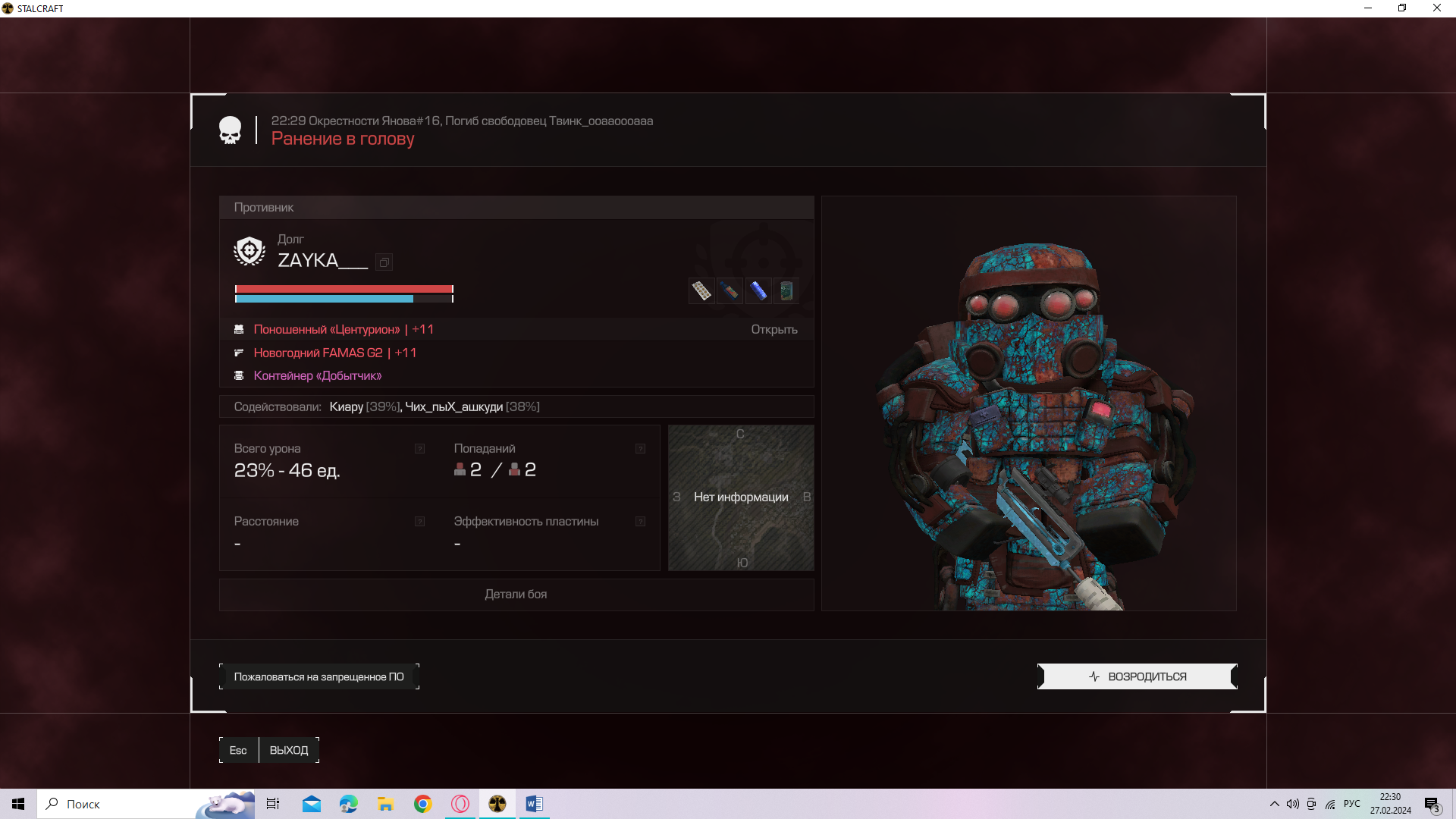This screenshot has width=1456, height=819.
Task: Open Task View on the taskbar
Action: tap(273, 804)
